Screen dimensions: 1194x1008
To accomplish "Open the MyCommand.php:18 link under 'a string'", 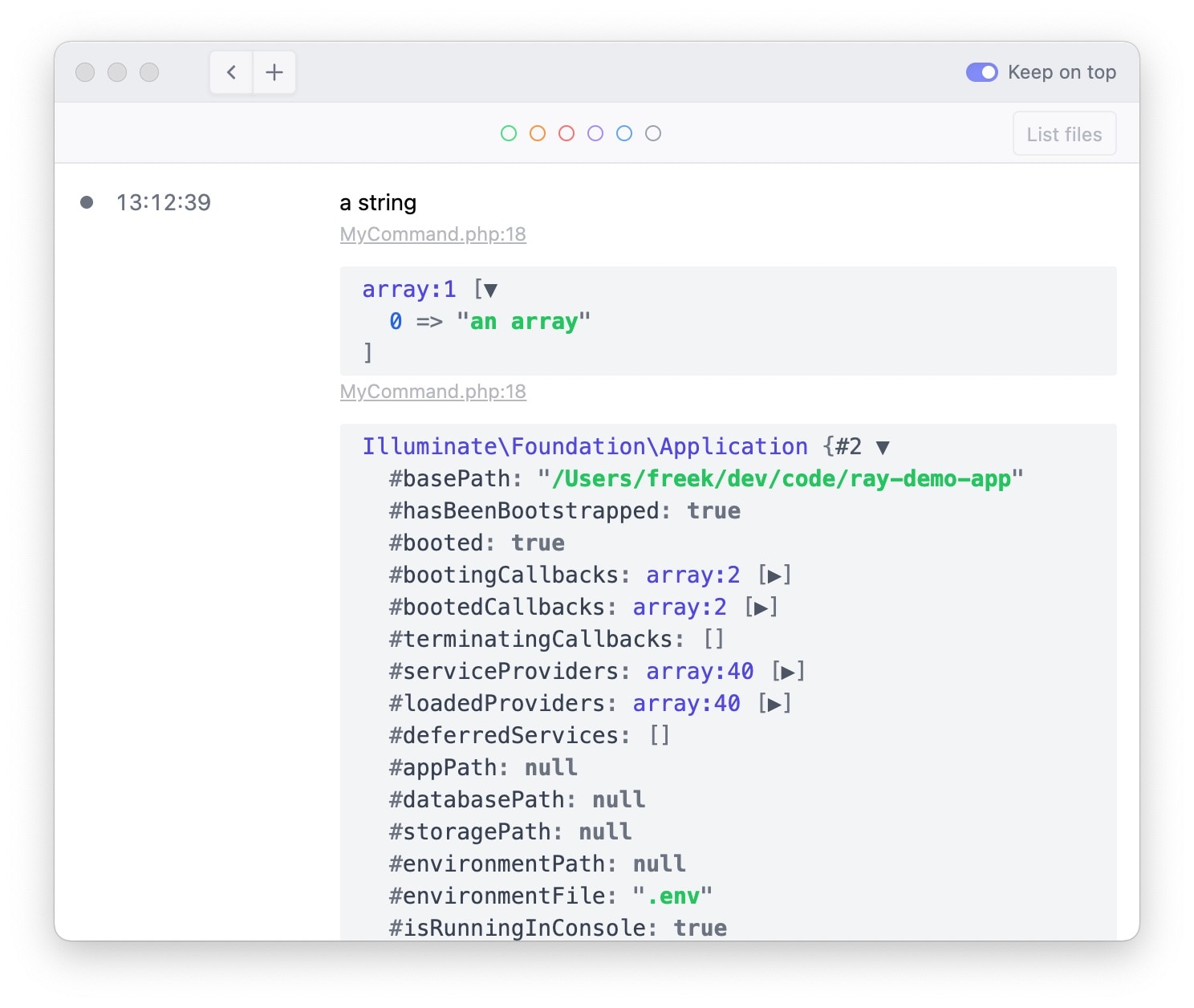I will (x=433, y=234).
